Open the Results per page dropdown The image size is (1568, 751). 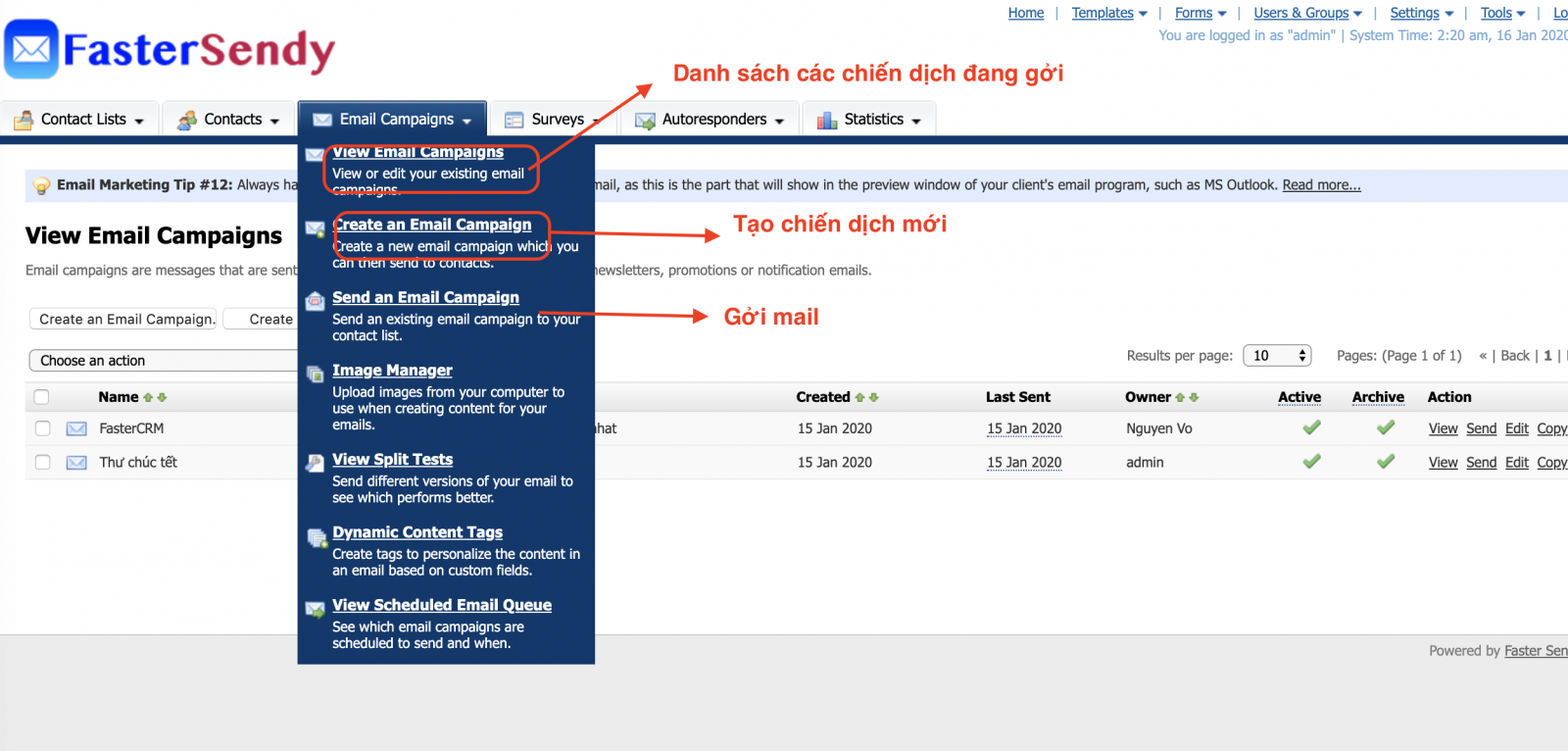click(x=1277, y=356)
